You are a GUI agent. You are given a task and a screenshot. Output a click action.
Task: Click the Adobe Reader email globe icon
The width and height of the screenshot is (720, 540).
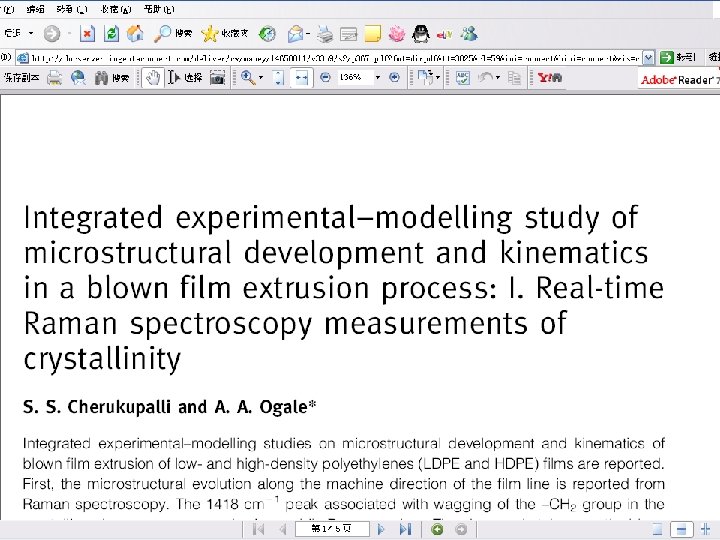click(x=78, y=78)
